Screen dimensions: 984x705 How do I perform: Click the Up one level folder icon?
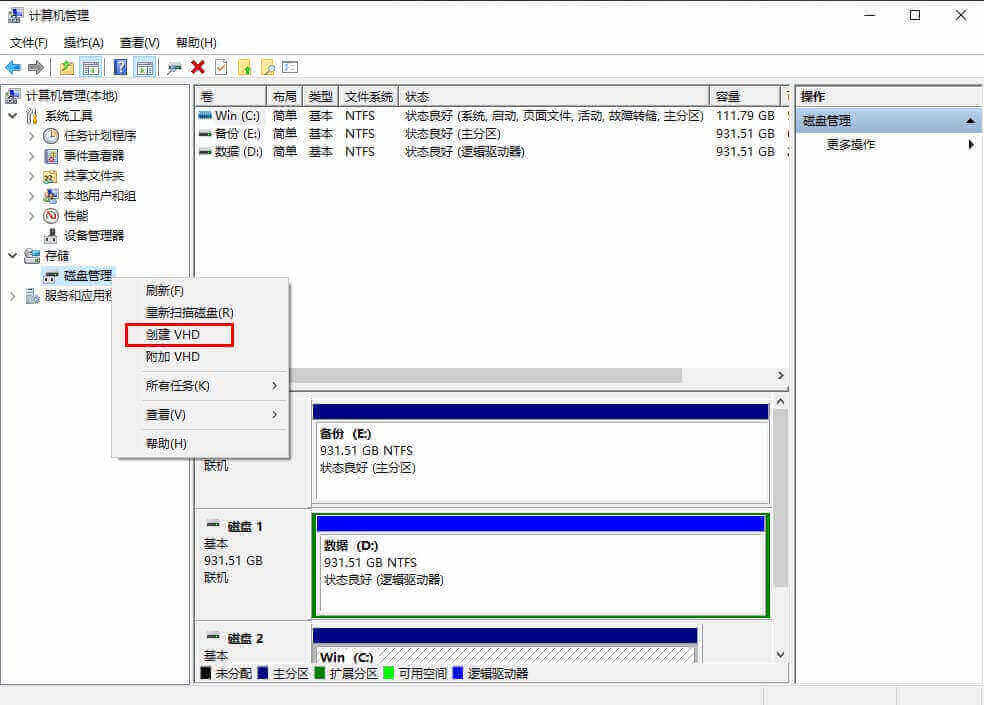[x=67, y=67]
